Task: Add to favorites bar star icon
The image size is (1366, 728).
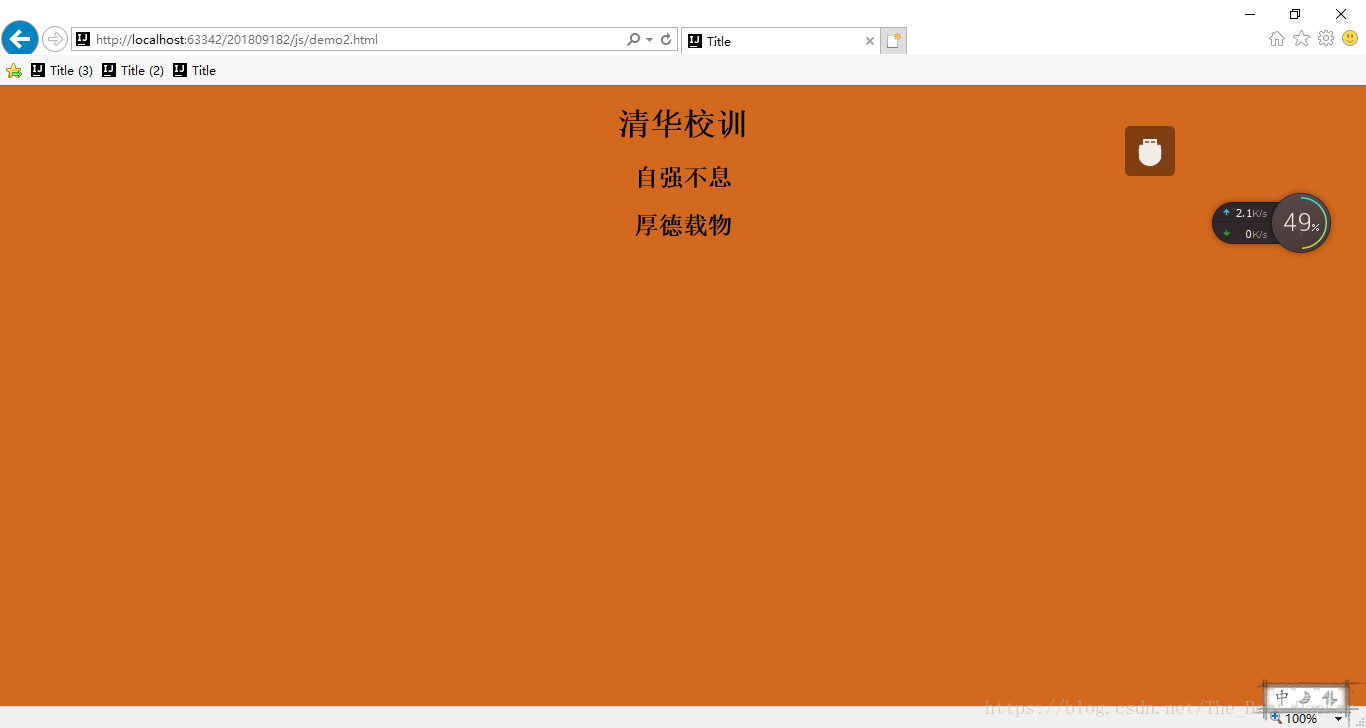Action: pyautogui.click(x=14, y=70)
